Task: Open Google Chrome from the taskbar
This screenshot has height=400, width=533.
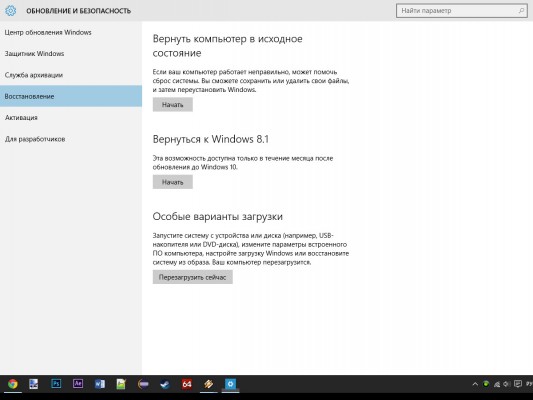Action: (x=13, y=384)
